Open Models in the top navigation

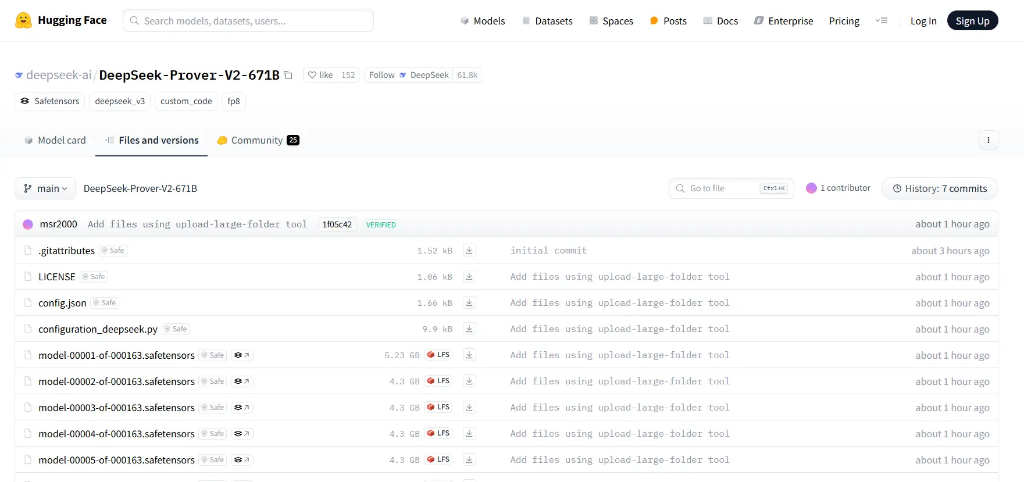[x=483, y=21]
